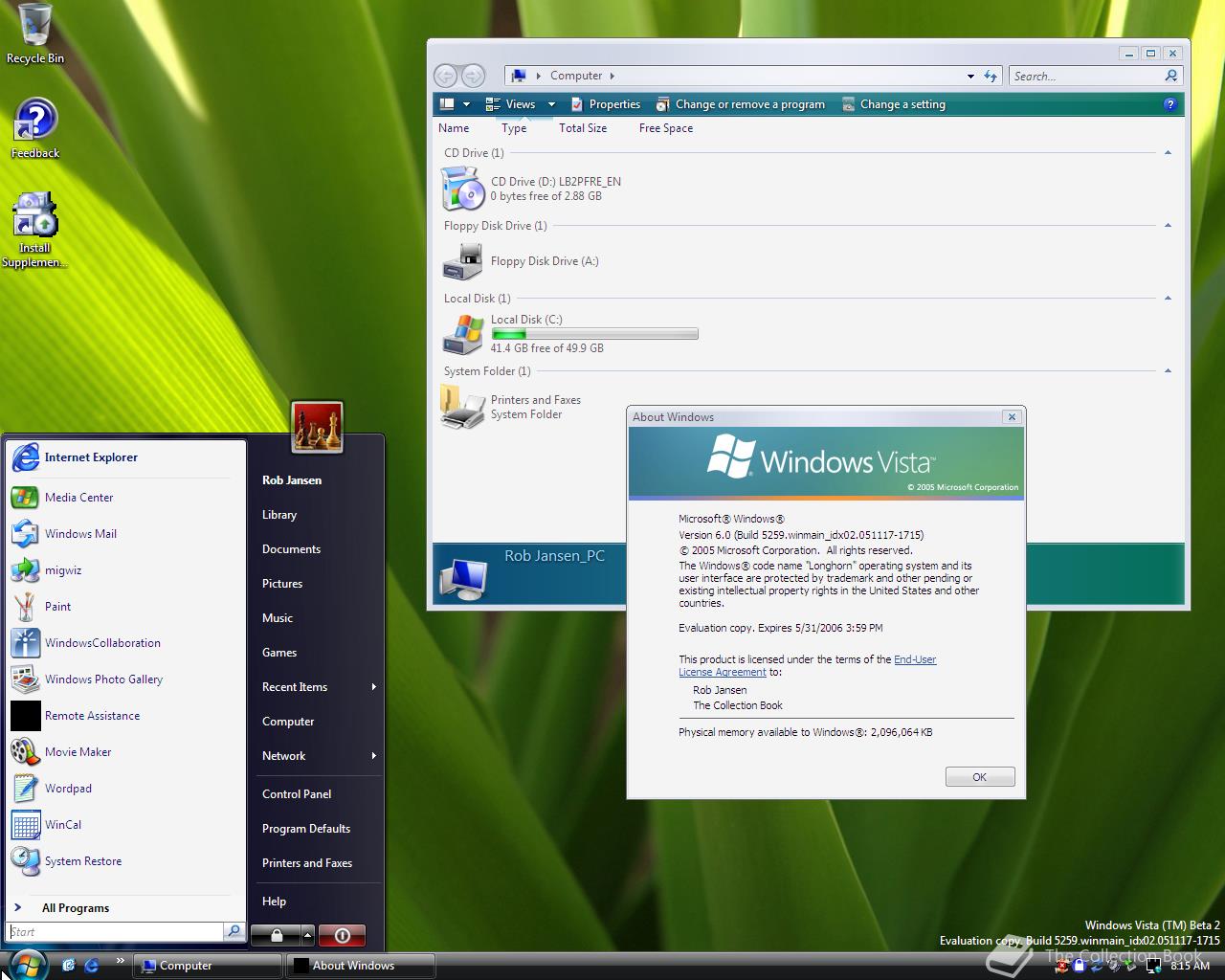Click the user account chess picture

pos(317,428)
